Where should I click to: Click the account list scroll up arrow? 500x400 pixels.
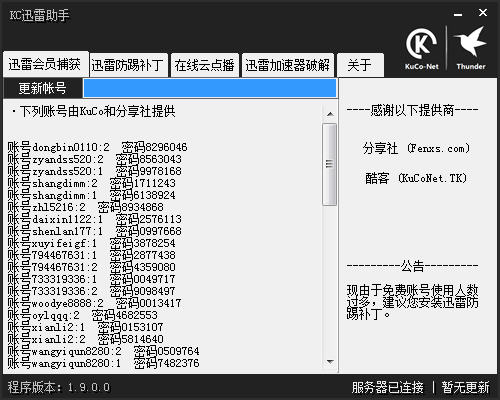pyautogui.click(x=330, y=114)
